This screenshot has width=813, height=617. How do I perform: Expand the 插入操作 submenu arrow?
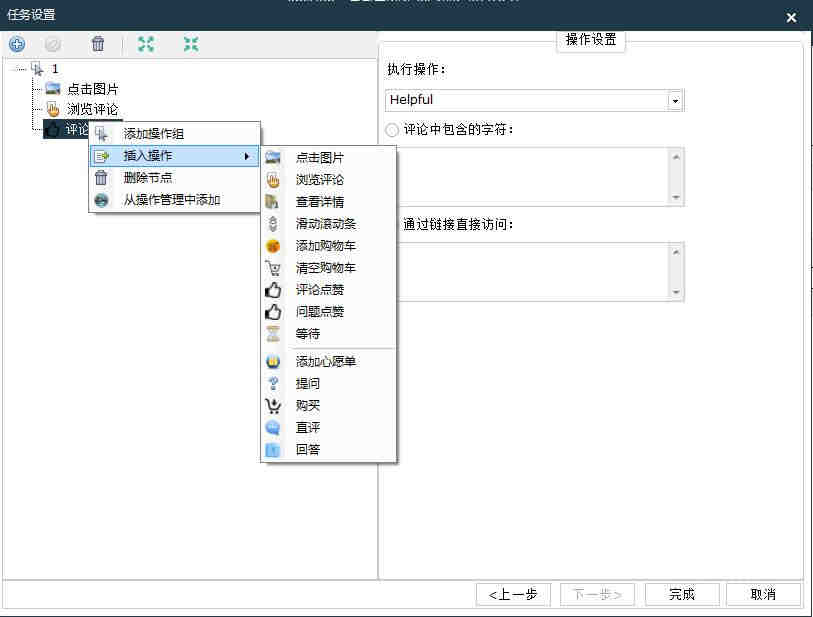[247, 156]
